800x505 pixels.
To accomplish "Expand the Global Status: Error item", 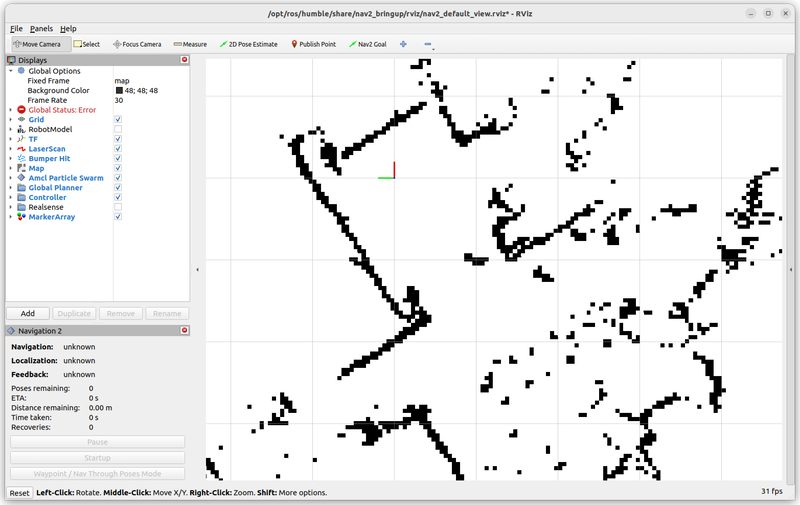I will pos(10,110).
